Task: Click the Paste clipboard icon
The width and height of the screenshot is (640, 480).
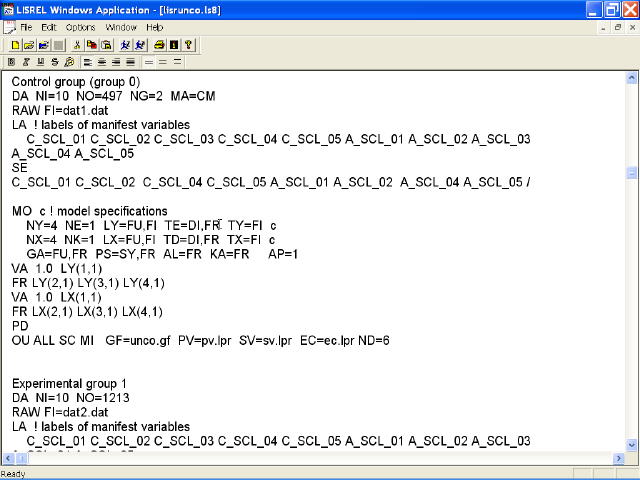Action: tap(106, 45)
